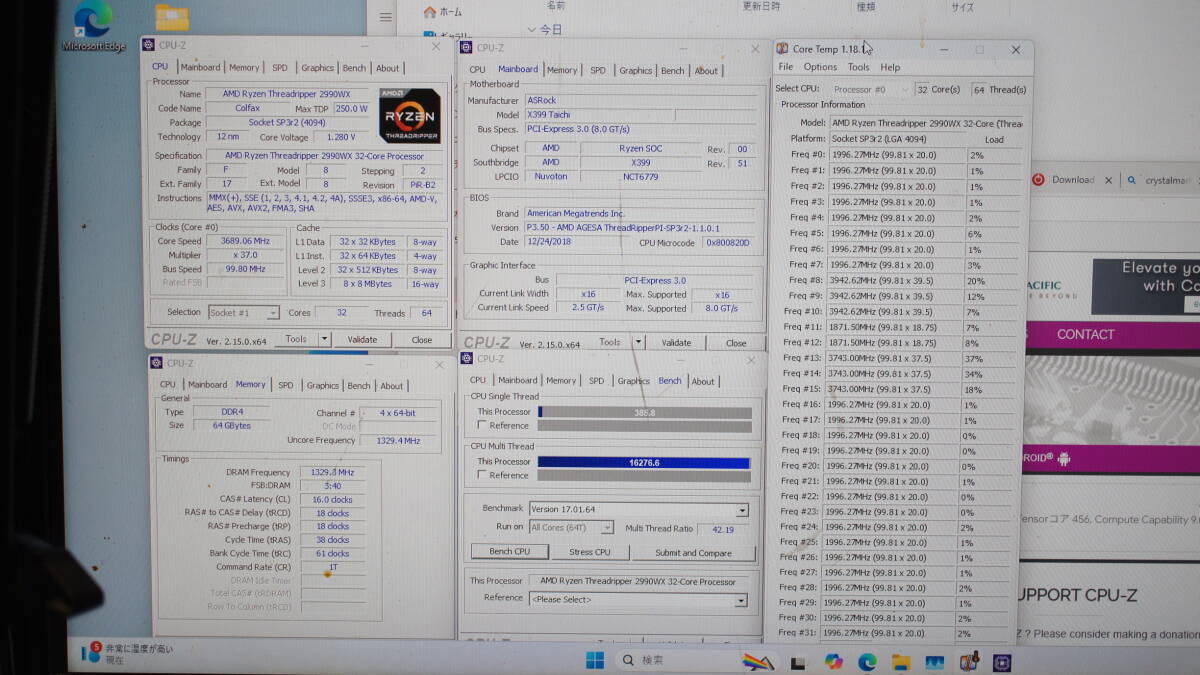The width and height of the screenshot is (1200, 675).
Task: Click the Submit and Compare button
Action: click(x=693, y=552)
